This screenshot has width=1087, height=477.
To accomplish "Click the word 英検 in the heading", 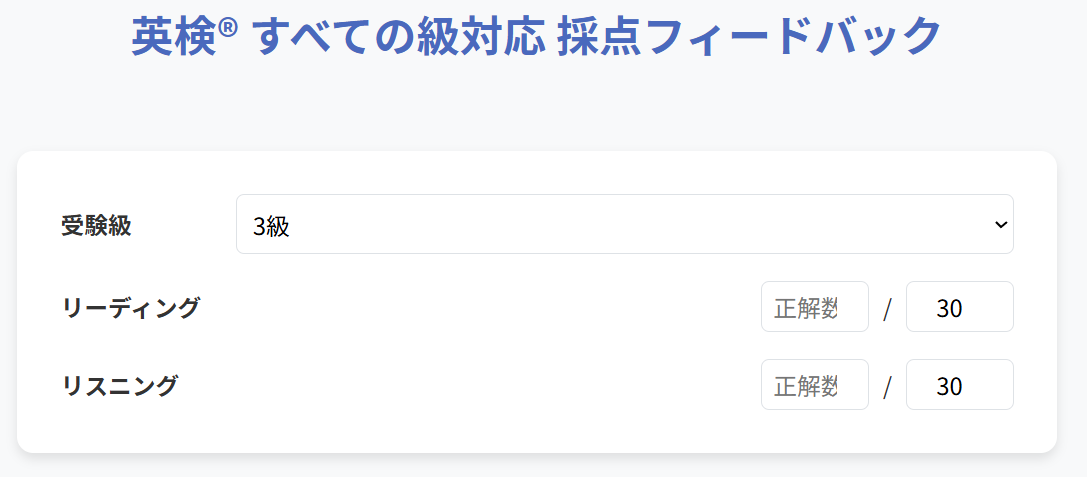I will tap(174, 37).
